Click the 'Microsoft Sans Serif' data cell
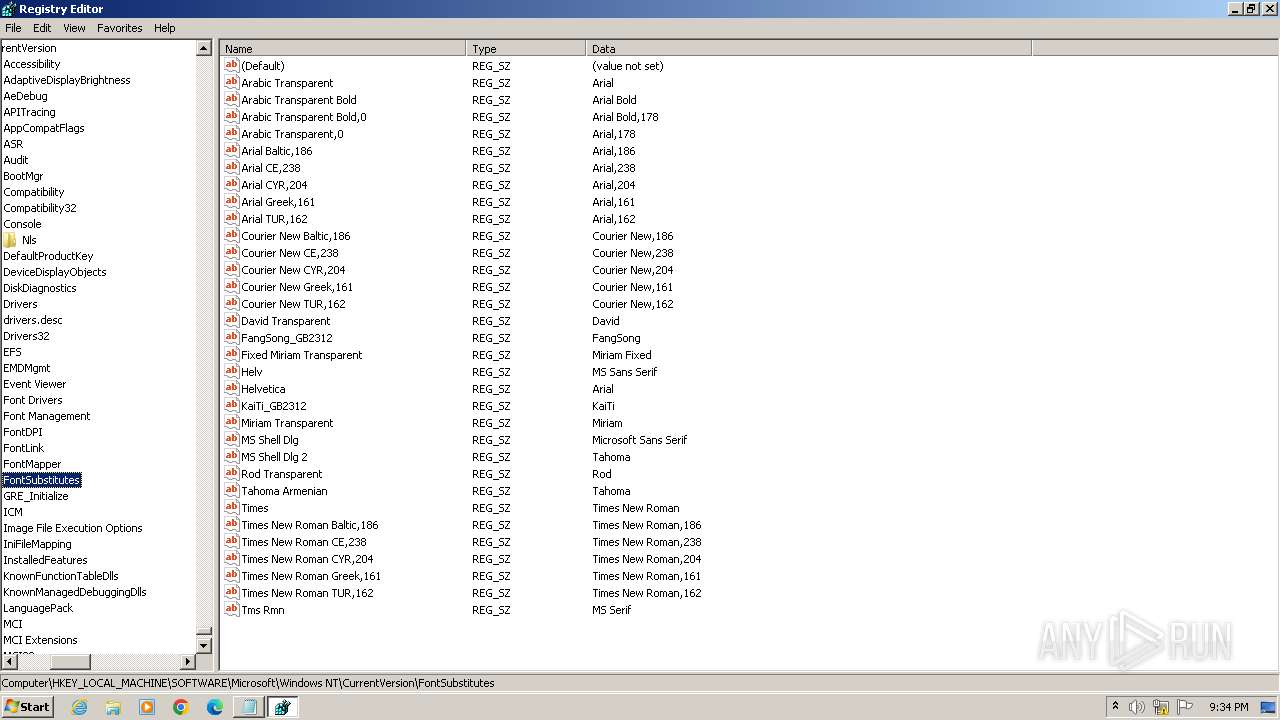Screen dimensions: 1280x720 click(640, 440)
